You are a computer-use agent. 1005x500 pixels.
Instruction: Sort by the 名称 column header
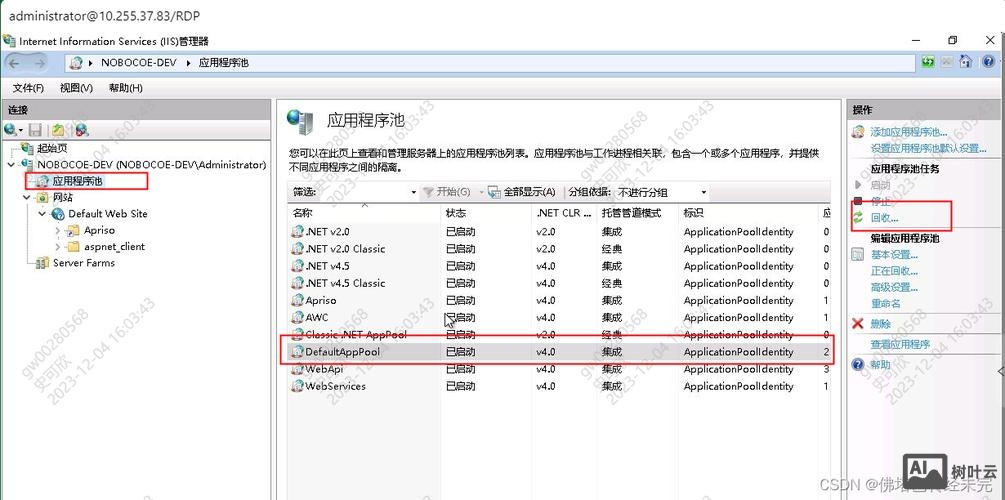[364, 213]
